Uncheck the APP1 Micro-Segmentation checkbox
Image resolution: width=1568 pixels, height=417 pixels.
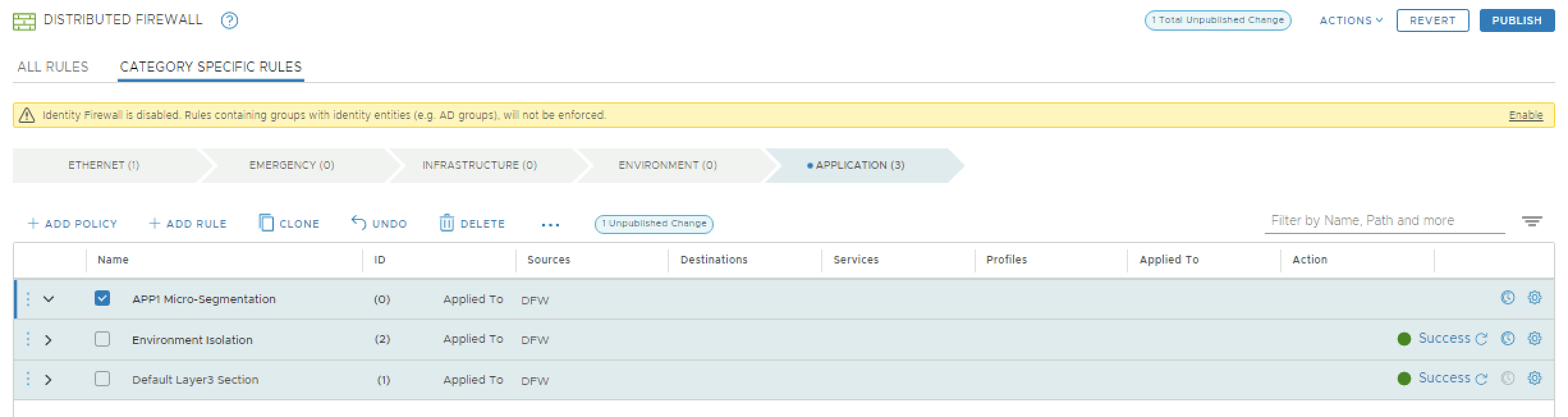[x=102, y=299]
